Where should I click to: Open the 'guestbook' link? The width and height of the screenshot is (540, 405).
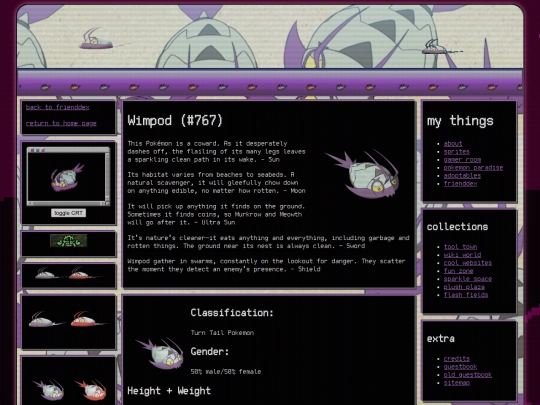pyautogui.click(x=460, y=366)
